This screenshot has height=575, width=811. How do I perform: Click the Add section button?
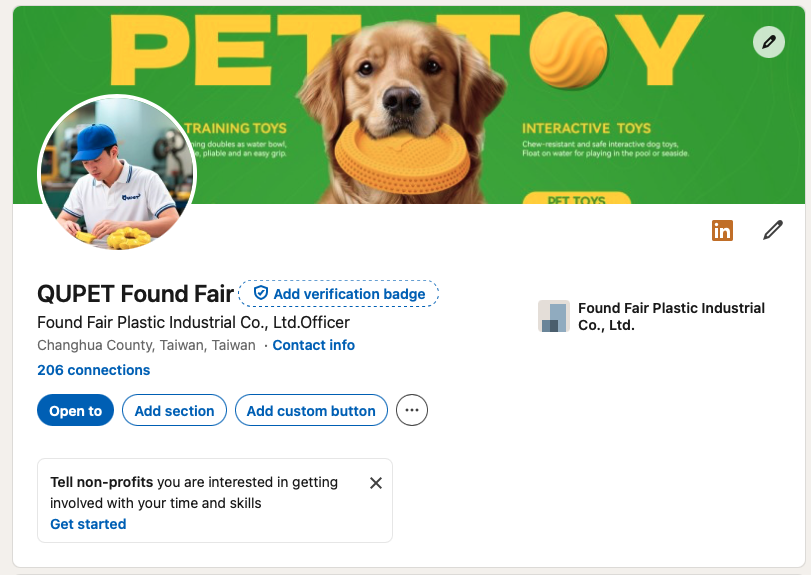tap(174, 410)
